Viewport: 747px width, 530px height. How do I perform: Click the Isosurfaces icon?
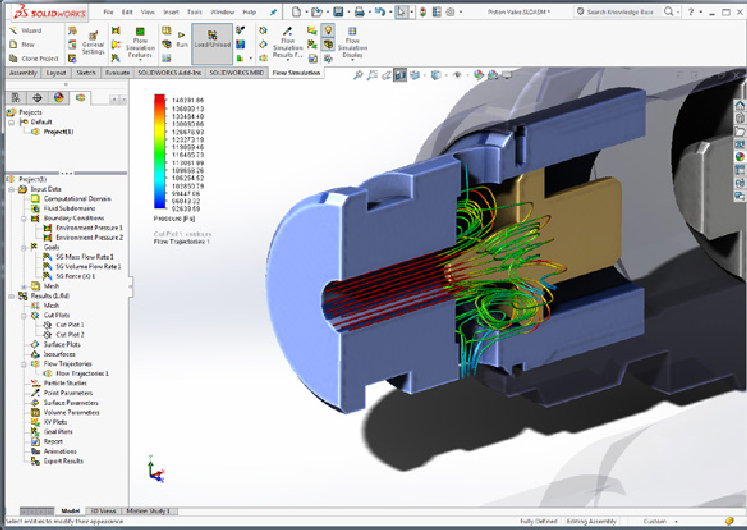[35, 354]
